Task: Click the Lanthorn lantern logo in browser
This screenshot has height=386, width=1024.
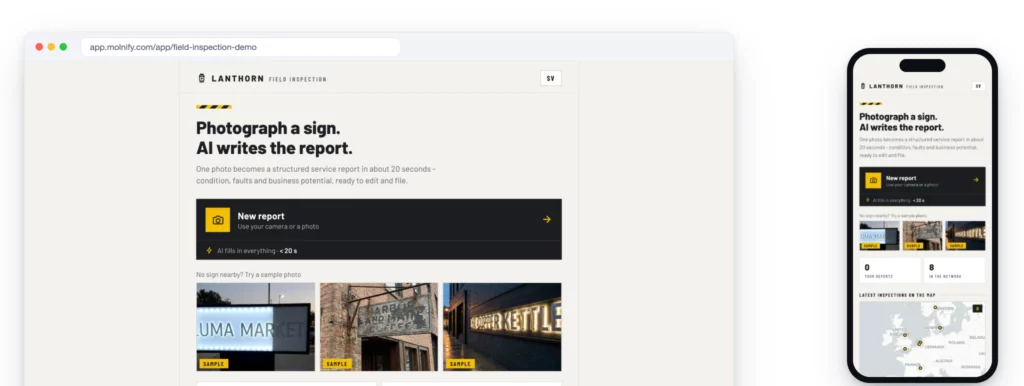Action: [x=201, y=78]
